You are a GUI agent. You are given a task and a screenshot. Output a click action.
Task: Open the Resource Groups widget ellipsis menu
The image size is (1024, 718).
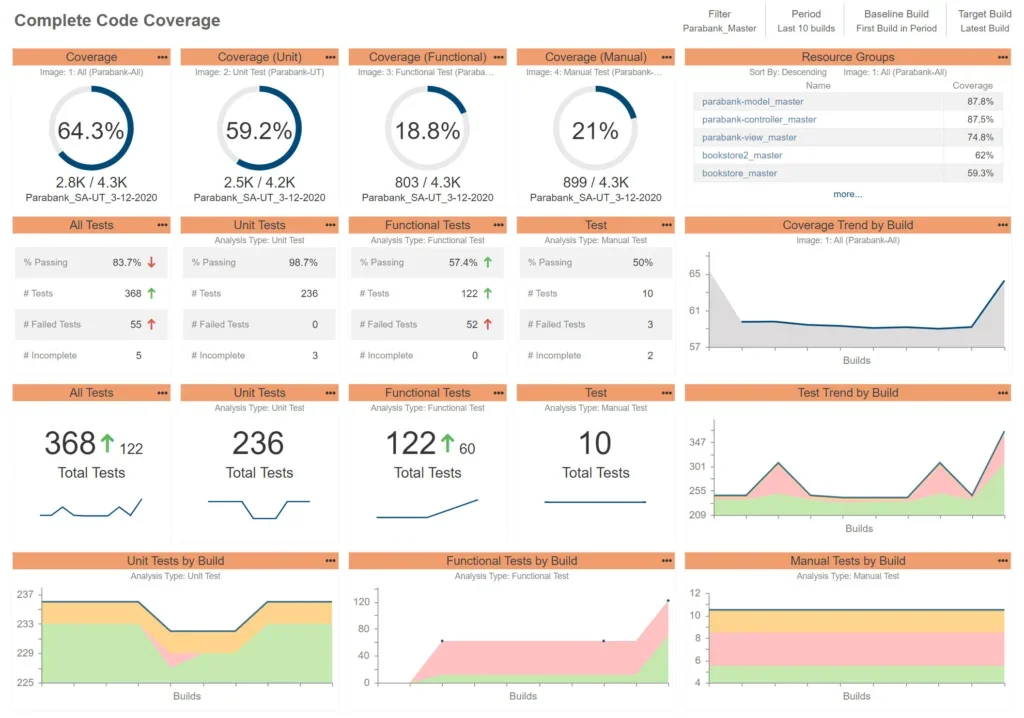tap(1002, 58)
